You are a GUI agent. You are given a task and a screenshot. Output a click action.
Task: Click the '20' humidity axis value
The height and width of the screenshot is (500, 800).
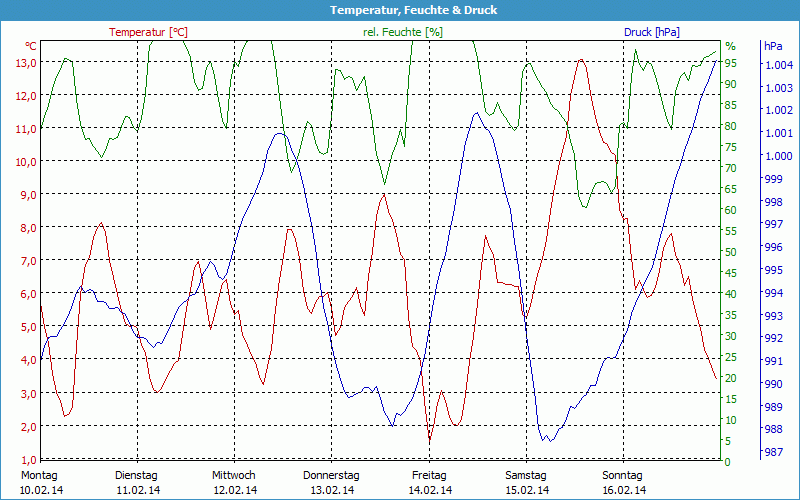[x=731, y=378]
